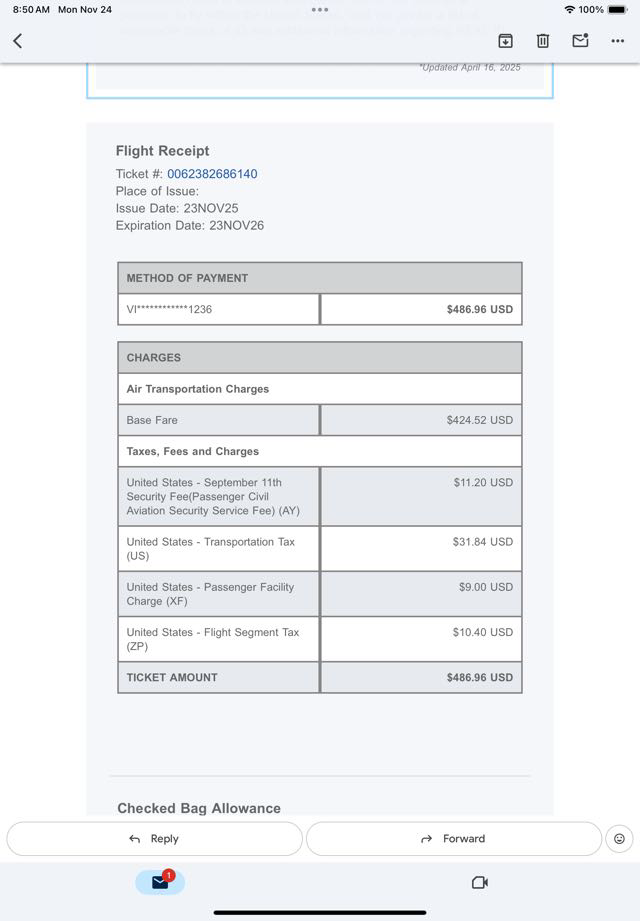Viewport: 640px width, 921px height.
Task: Open more options menu in toolbar
Action: coord(617,41)
